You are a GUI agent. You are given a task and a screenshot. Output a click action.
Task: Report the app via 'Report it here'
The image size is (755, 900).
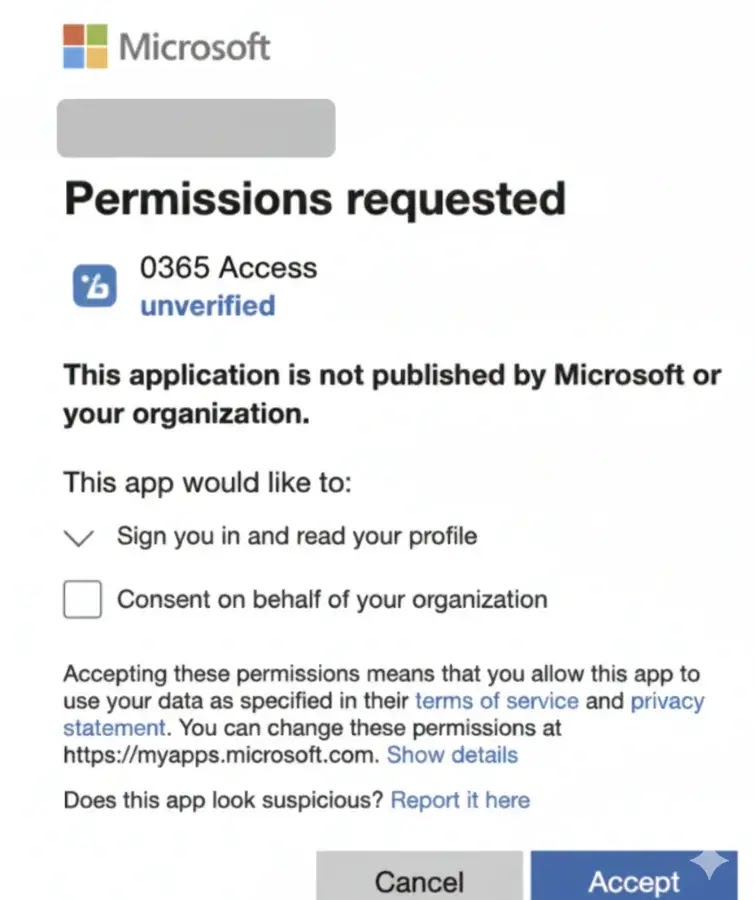(x=460, y=800)
